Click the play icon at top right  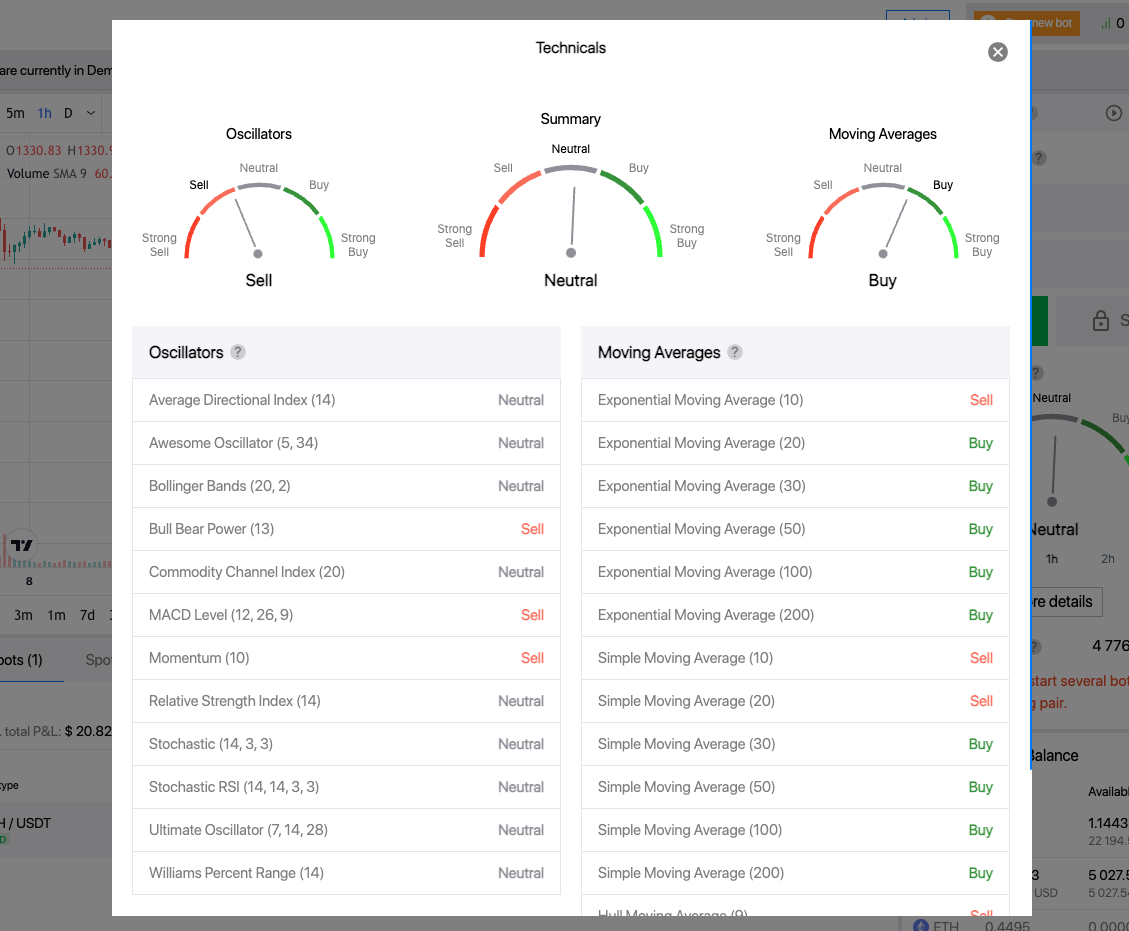(x=1114, y=113)
